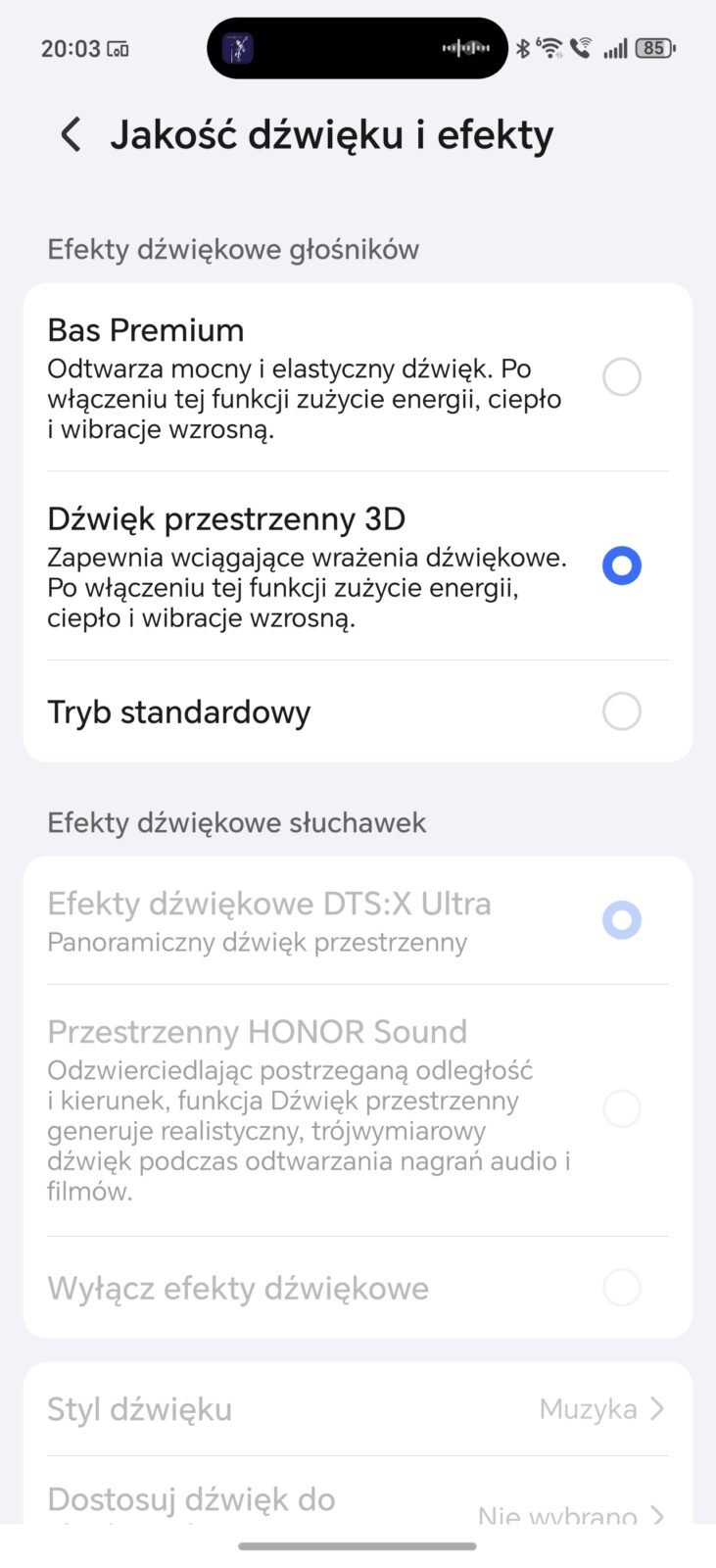Select Przestrzenny HONOR Sound radio button

pos(621,1109)
